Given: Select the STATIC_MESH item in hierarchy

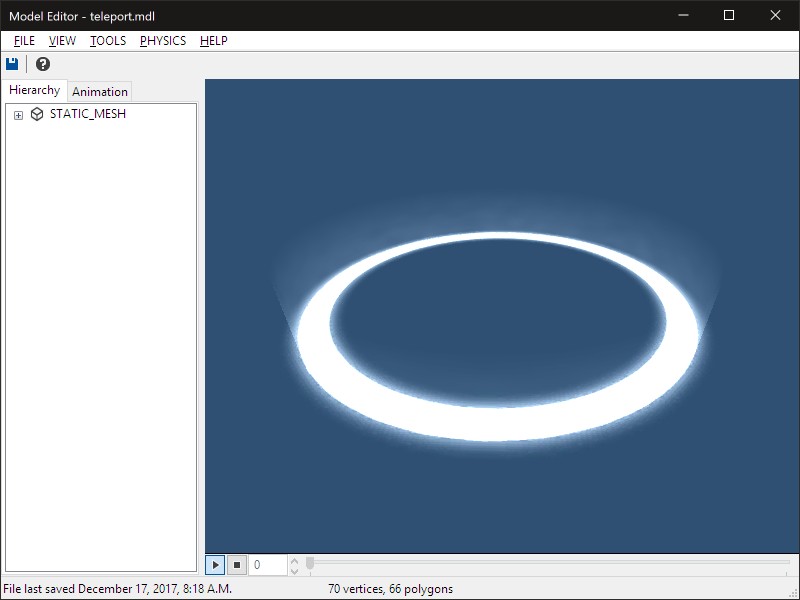Looking at the screenshot, I should point(87,114).
